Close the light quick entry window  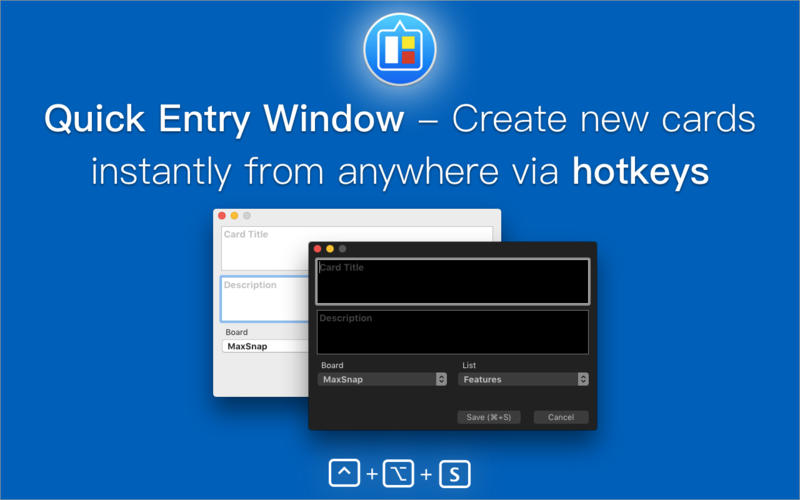[x=222, y=215]
